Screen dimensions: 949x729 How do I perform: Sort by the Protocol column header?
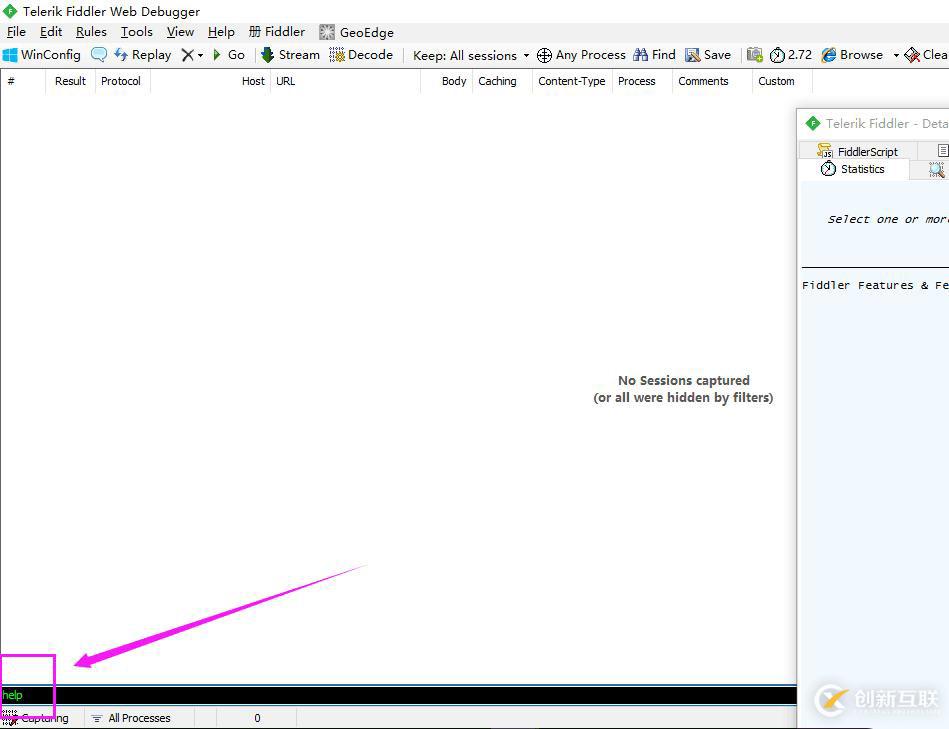click(x=121, y=81)
